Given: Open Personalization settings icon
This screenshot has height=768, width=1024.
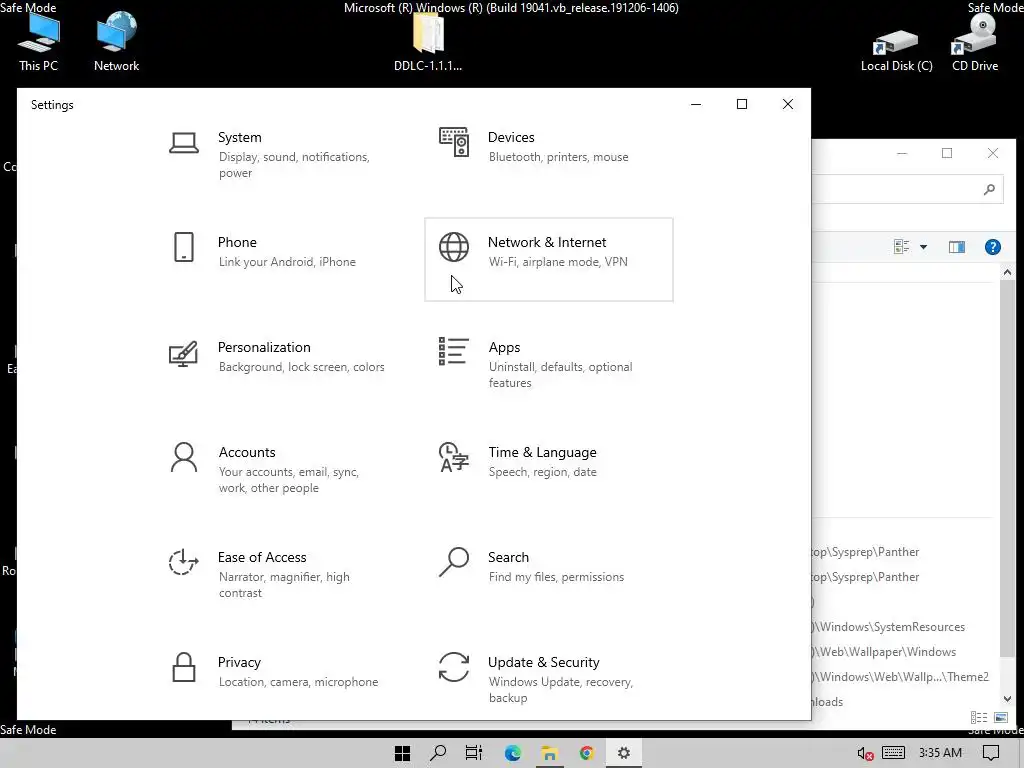Looking at the screenshot, I should [184, 353].
